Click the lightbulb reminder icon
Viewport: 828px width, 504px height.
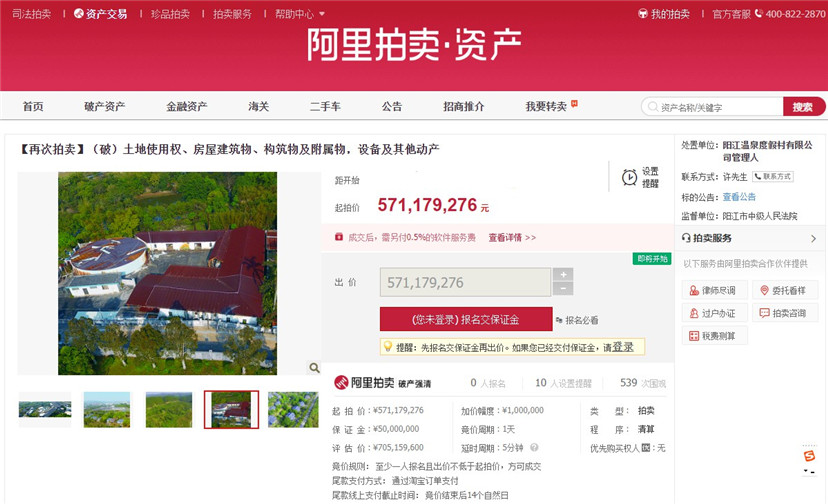tap(388, 347)
